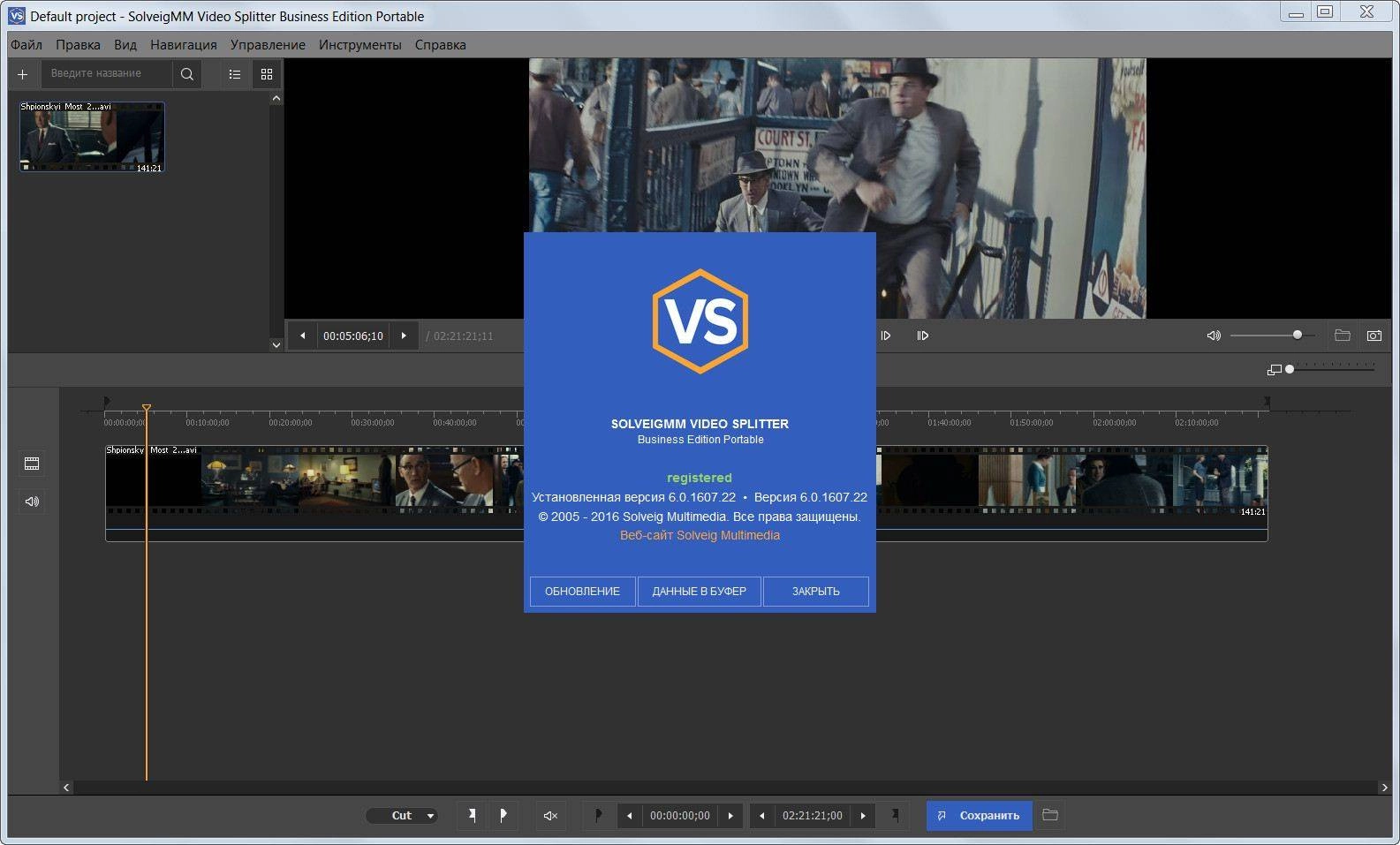Add a start marker with the left flag
1400x845 pixels.
pyautogui.click(x=473, y=816)
